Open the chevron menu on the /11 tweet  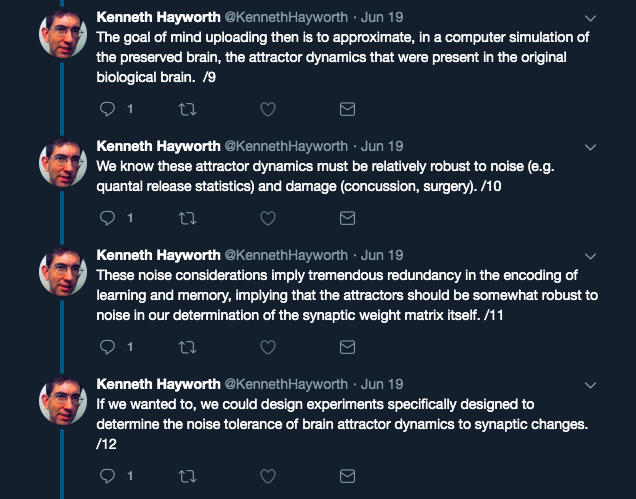[591, 256]
